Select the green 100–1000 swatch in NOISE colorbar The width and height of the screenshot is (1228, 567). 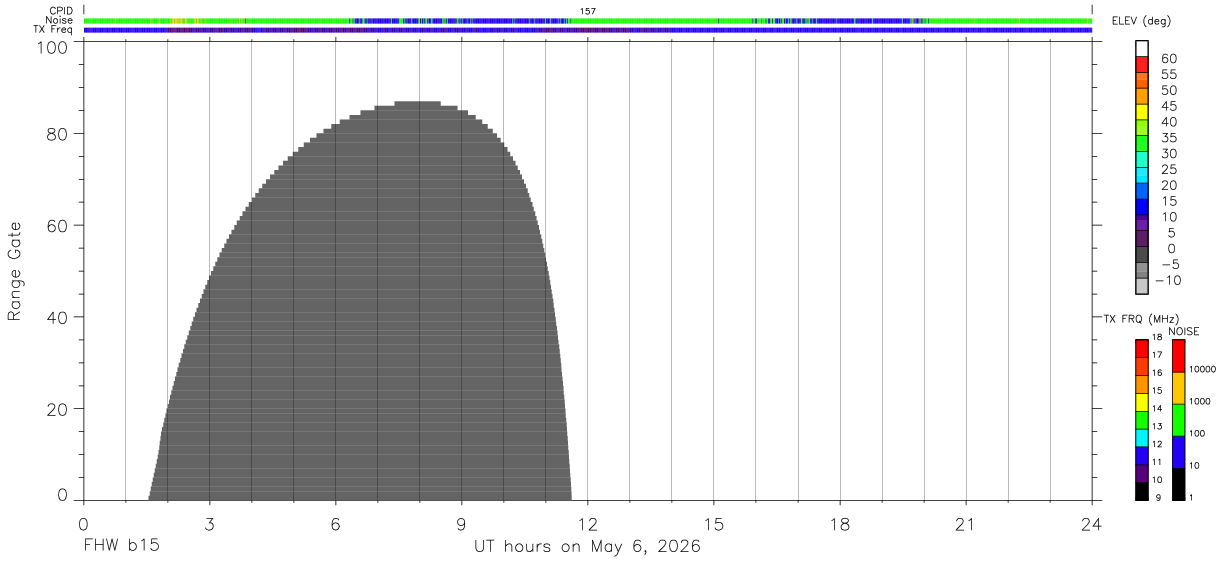[x=1178, y=420]
